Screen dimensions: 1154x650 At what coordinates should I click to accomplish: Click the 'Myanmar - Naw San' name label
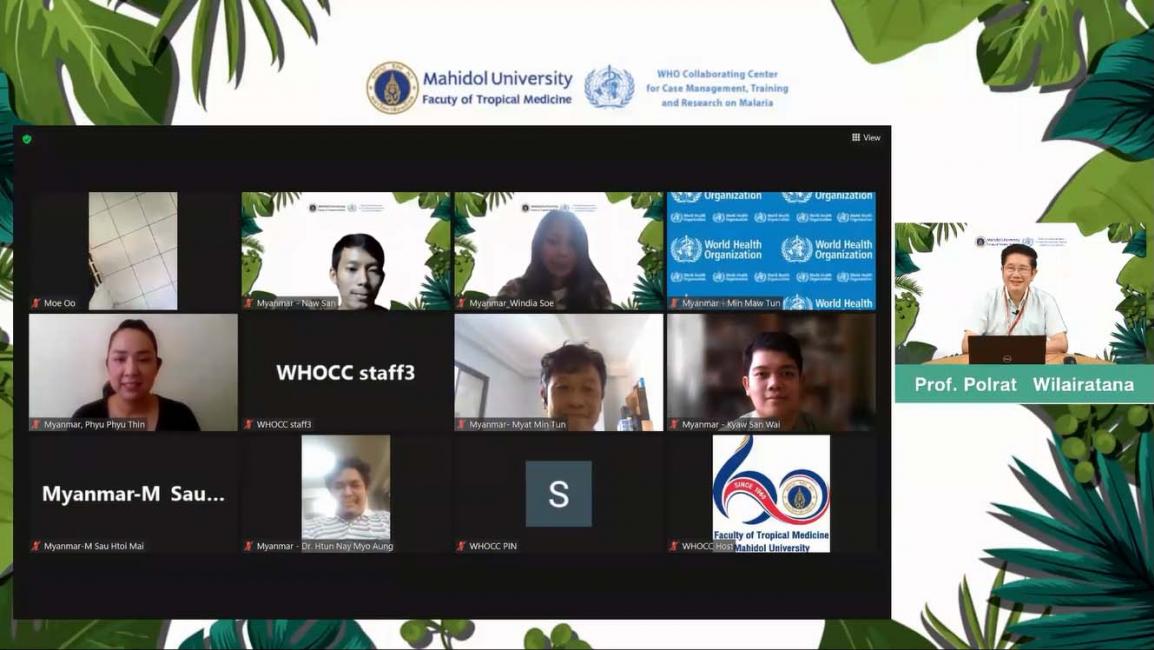point(297,303)
